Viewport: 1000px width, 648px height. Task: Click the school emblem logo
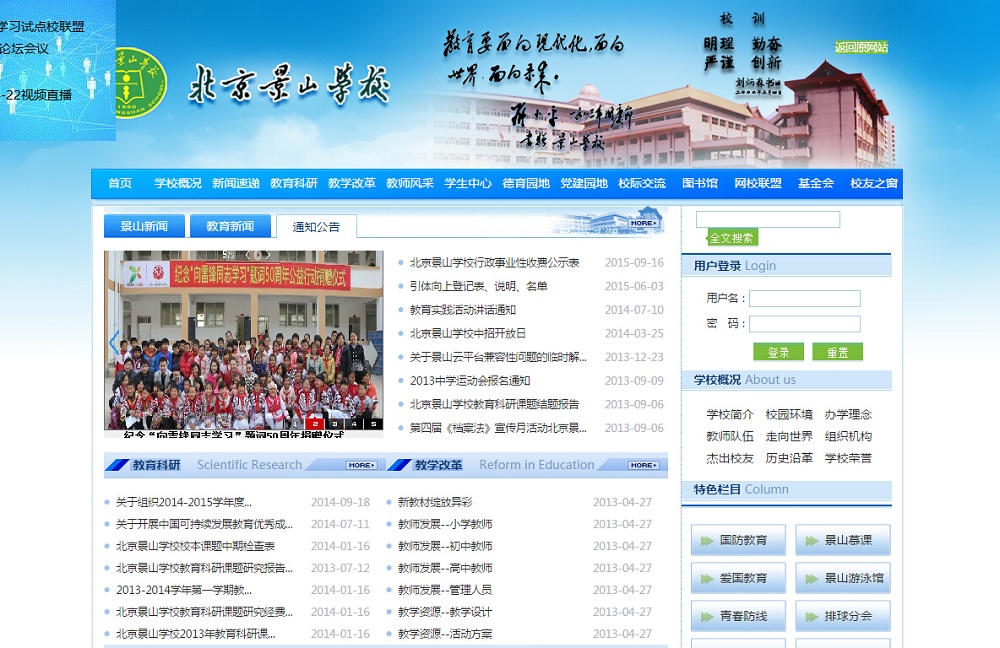click(141, 83)
